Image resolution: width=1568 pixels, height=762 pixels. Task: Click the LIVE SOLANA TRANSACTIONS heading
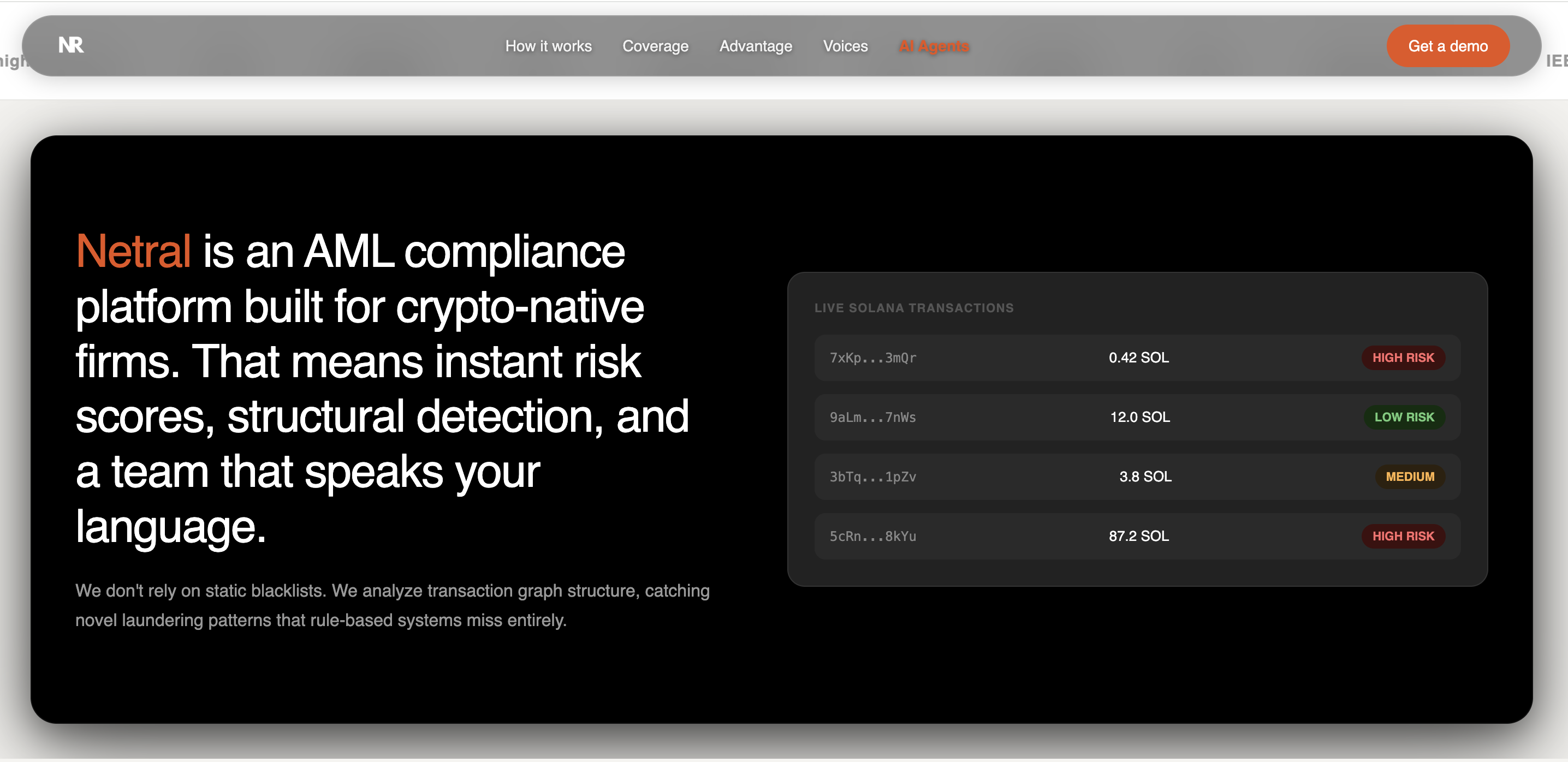click(913, 308)
